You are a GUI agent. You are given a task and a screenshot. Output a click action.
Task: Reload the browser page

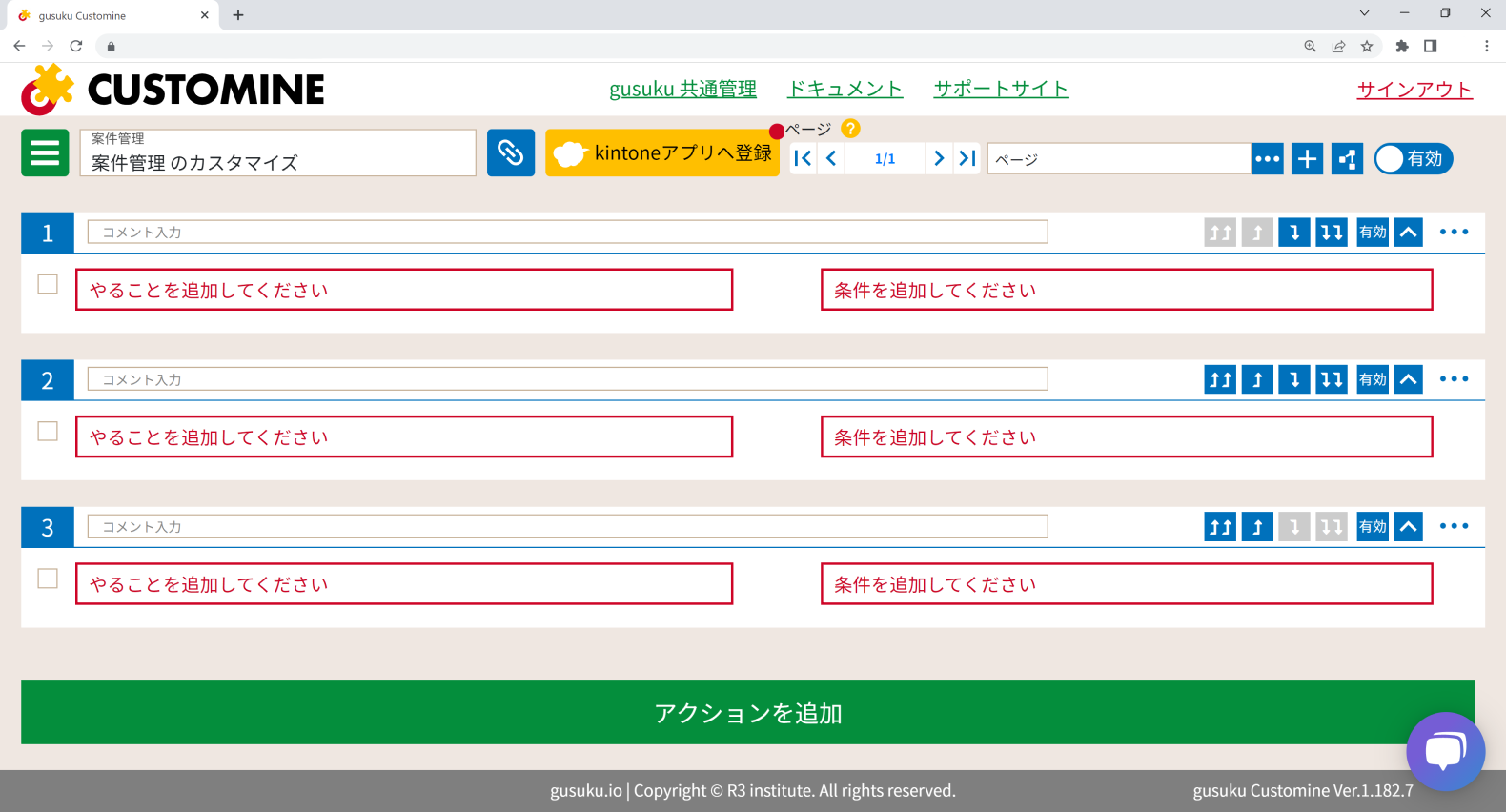click(76, 46)
